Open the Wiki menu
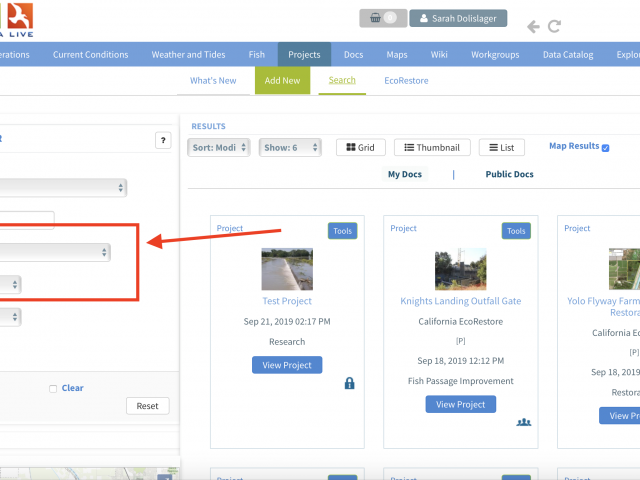Screen dimensions: 640x480 [x=439, y=54]
